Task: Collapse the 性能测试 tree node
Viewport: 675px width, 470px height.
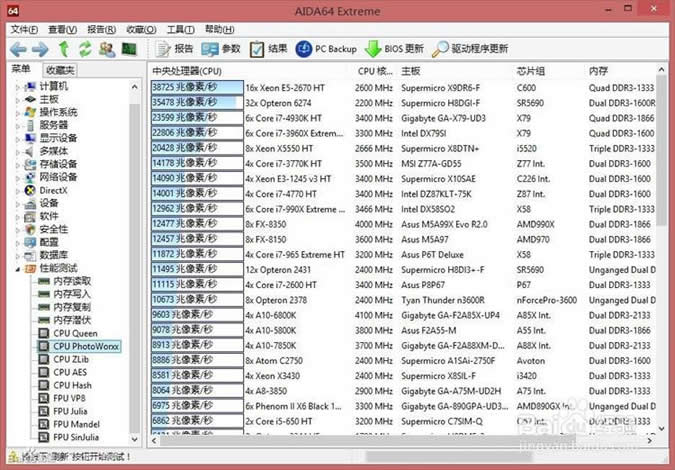Action: tap(18, 269)
